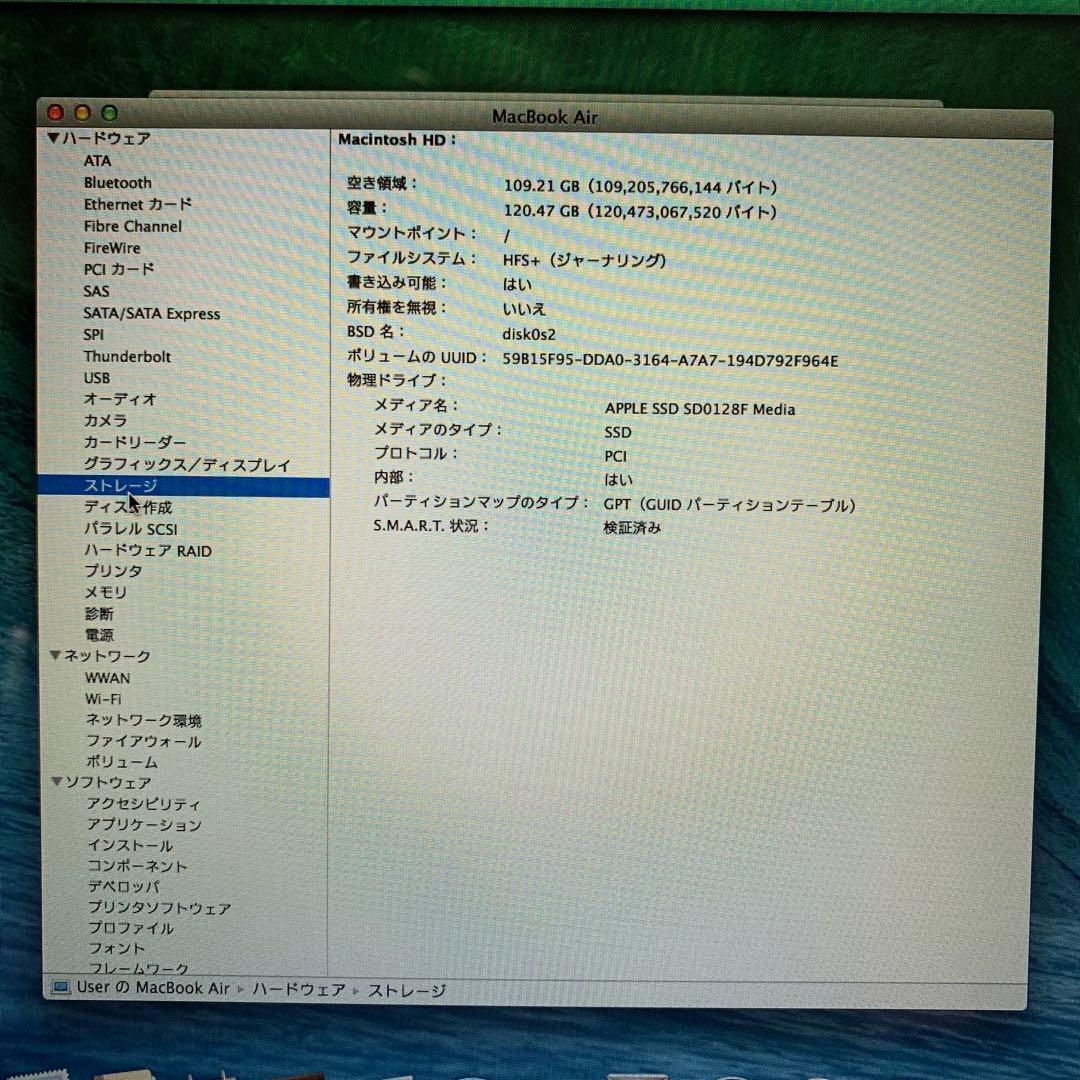1080x1080 pixels.
Task: Select USB in the sidebar
Action: pyautogui.click(x=98, y=377)
